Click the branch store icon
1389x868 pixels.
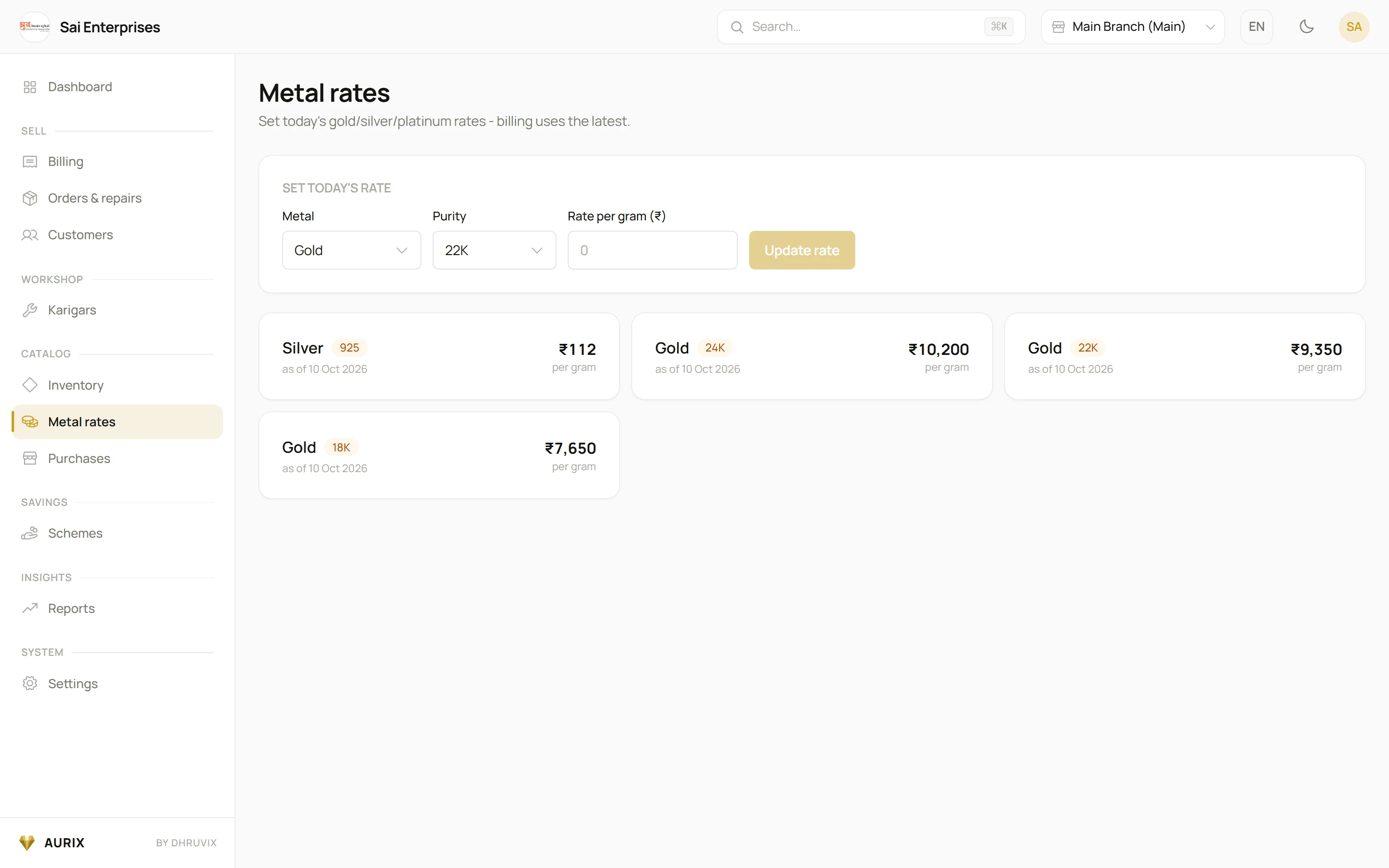[1059, 27]
